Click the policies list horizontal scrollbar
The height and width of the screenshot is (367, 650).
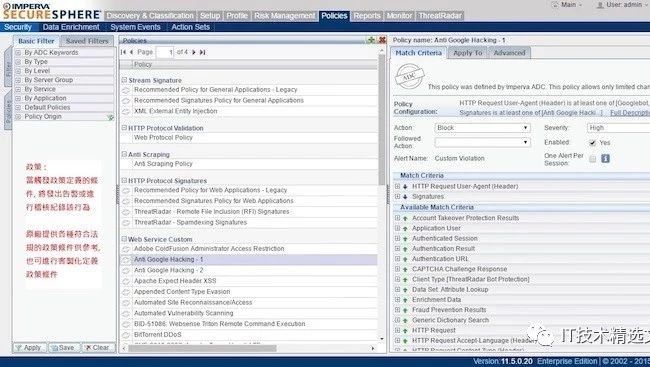(202, 348)
